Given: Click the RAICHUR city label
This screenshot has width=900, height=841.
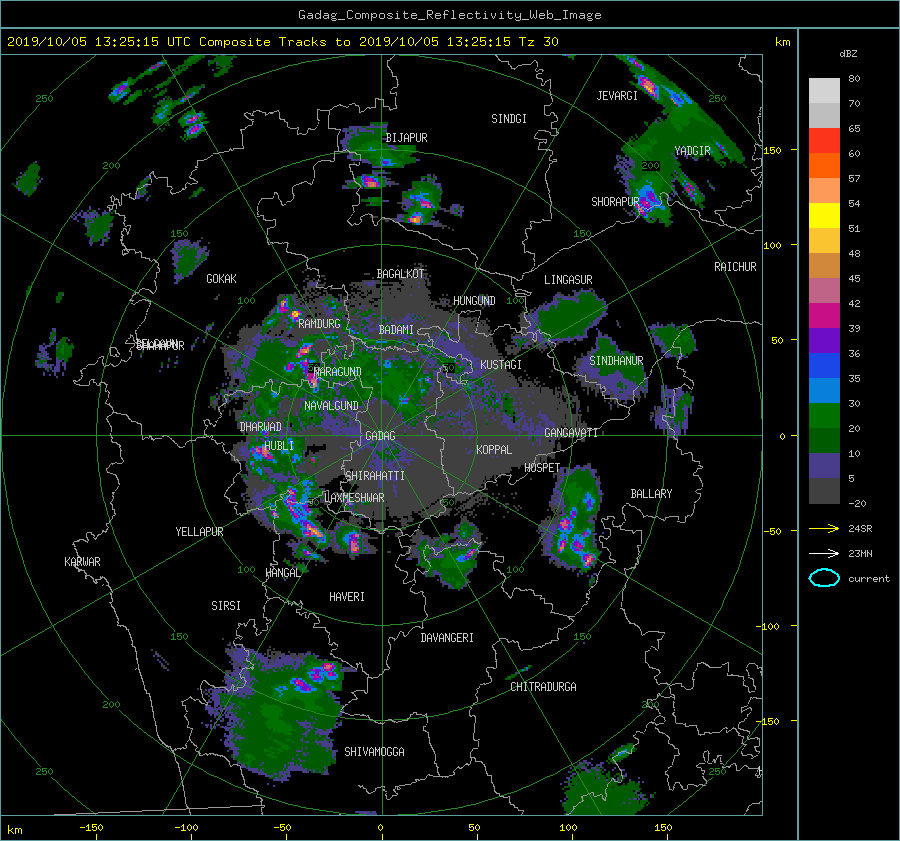Looking at the screenshot, I should tap(735, 267).
